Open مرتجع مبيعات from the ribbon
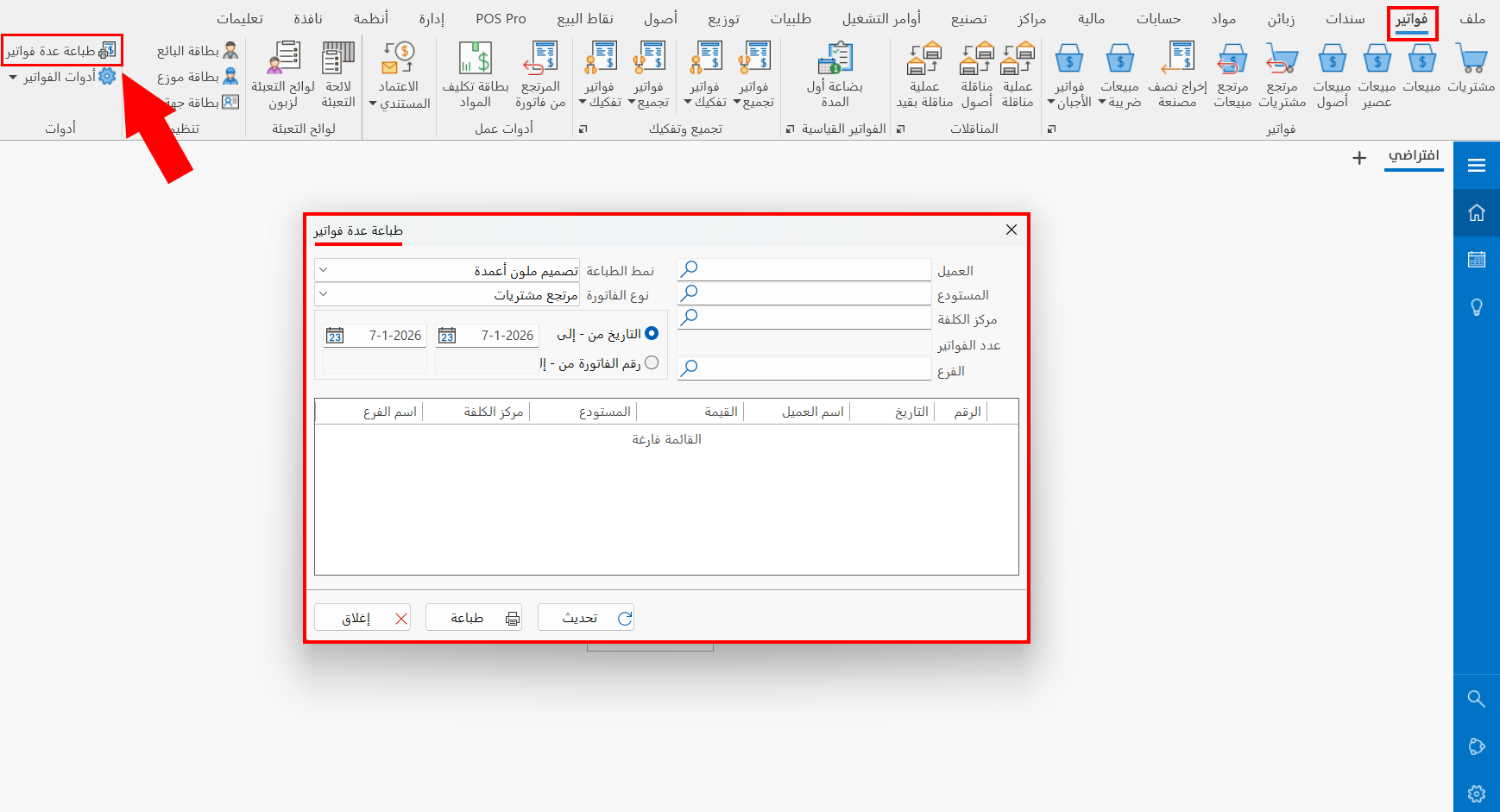The image size is (1500, 812). point(1232,73)
